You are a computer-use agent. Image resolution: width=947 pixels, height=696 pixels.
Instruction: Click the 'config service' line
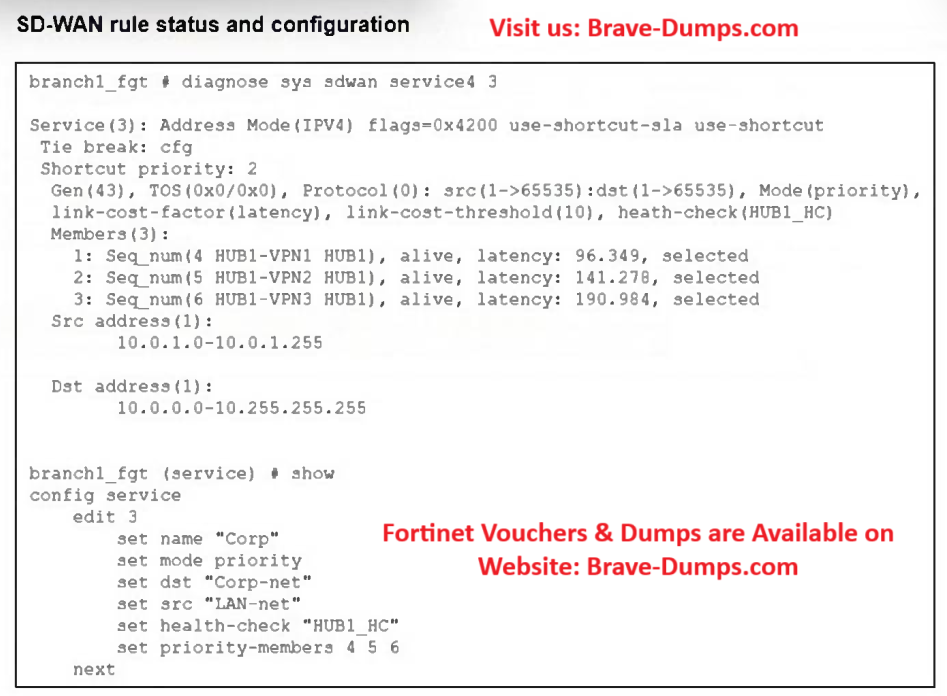pyautogui.click(x=105, y=496)
